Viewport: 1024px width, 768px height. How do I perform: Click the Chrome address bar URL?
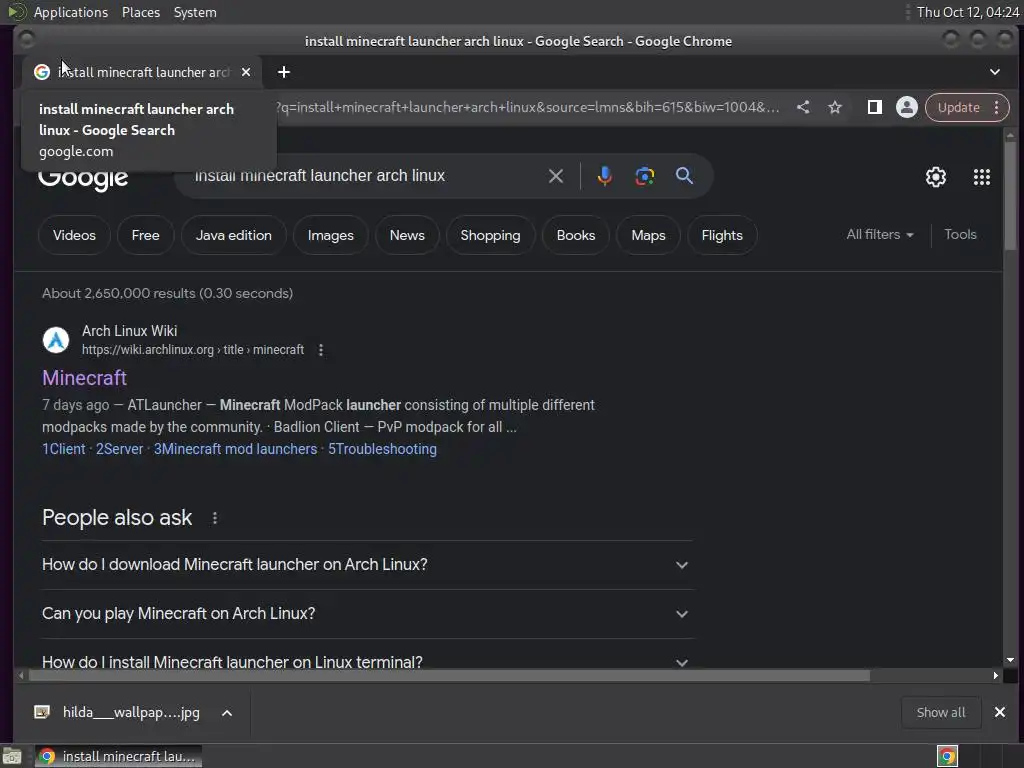click(528, 107)
